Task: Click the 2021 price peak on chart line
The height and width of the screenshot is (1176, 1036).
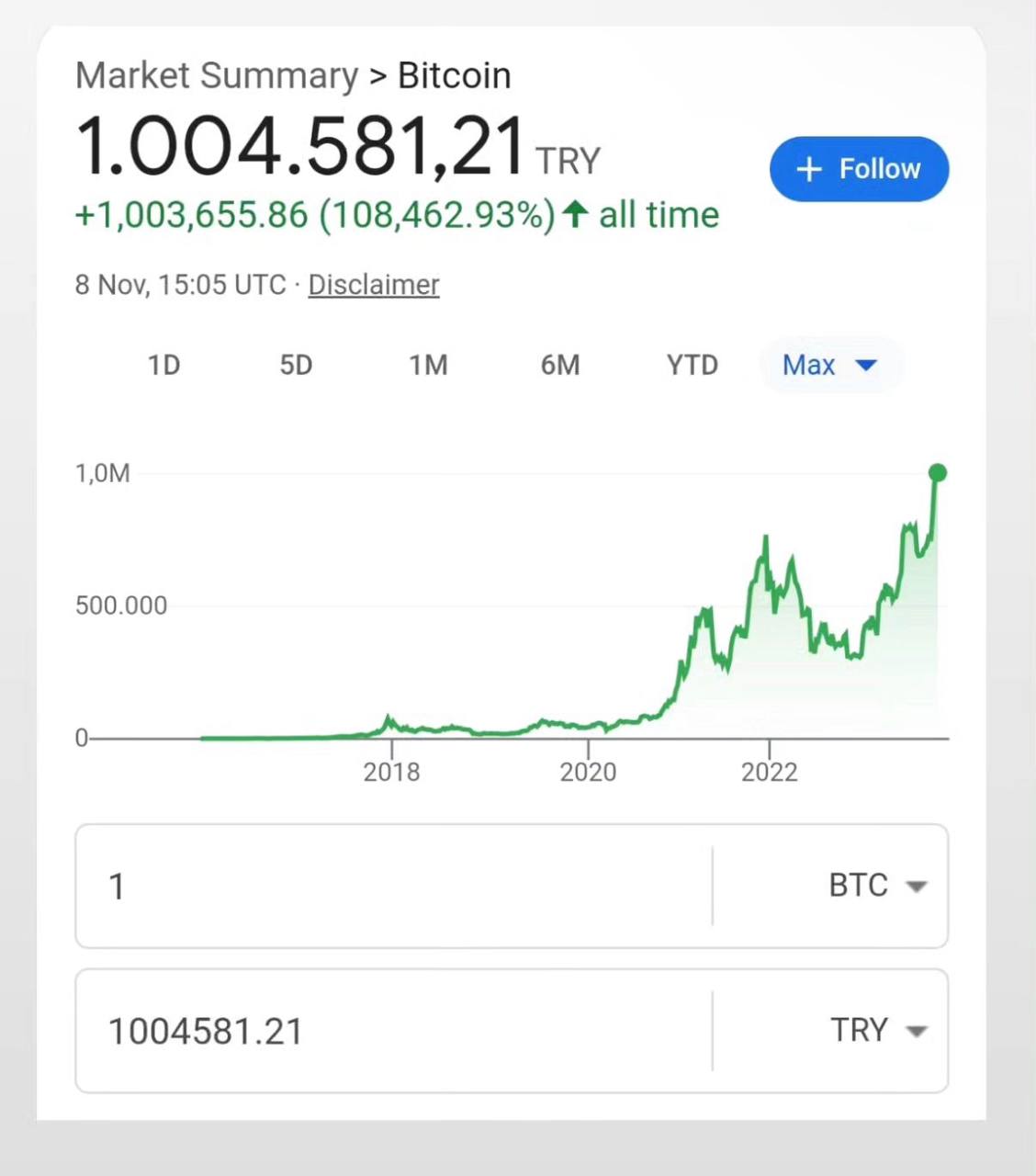Action: [765, 537]
